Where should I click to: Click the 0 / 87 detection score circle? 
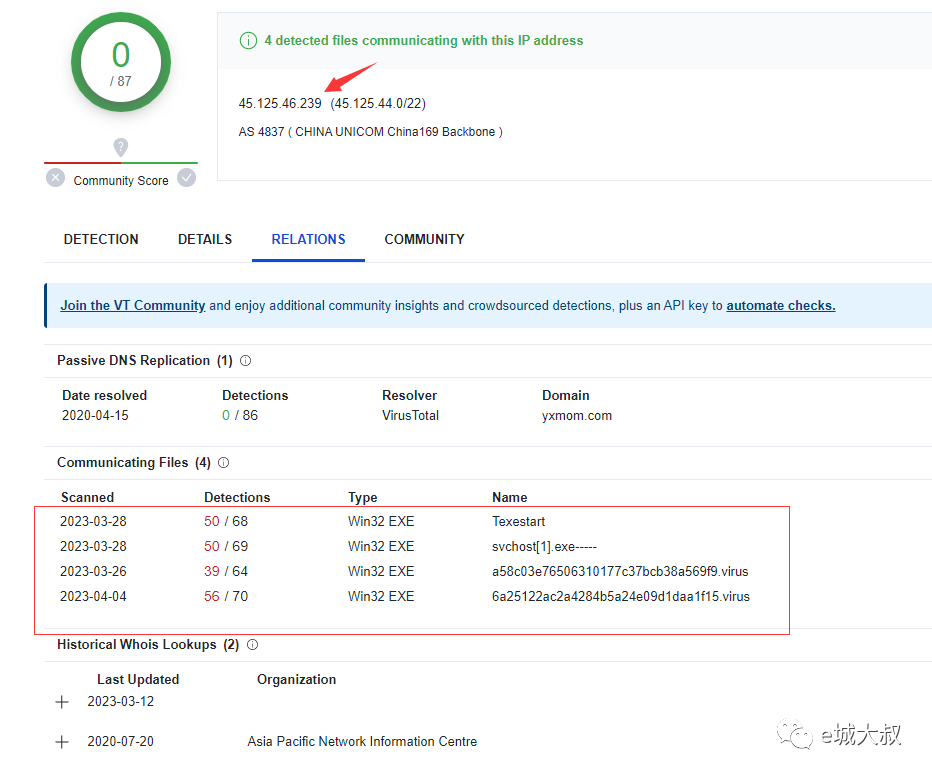[x=121, y=62]
